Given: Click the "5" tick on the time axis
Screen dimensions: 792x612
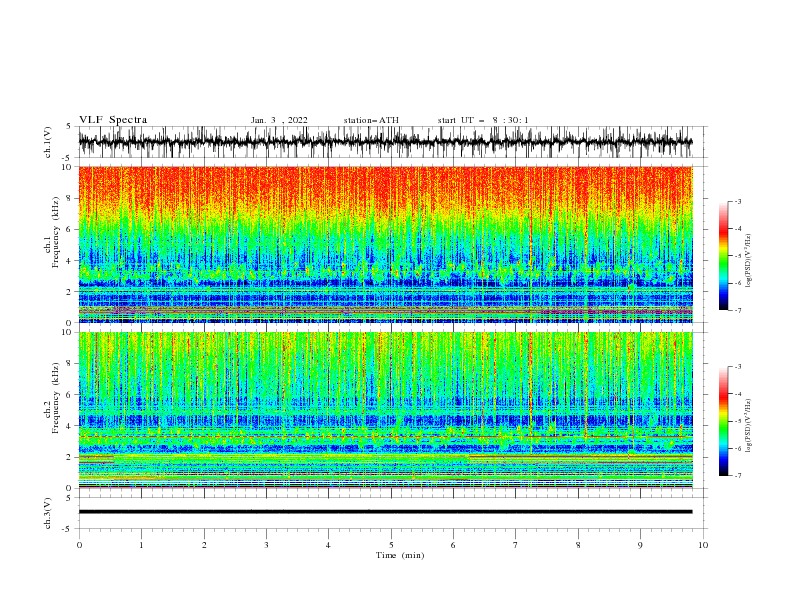Looking at the screenshot, I should click(x=391, y=545).
